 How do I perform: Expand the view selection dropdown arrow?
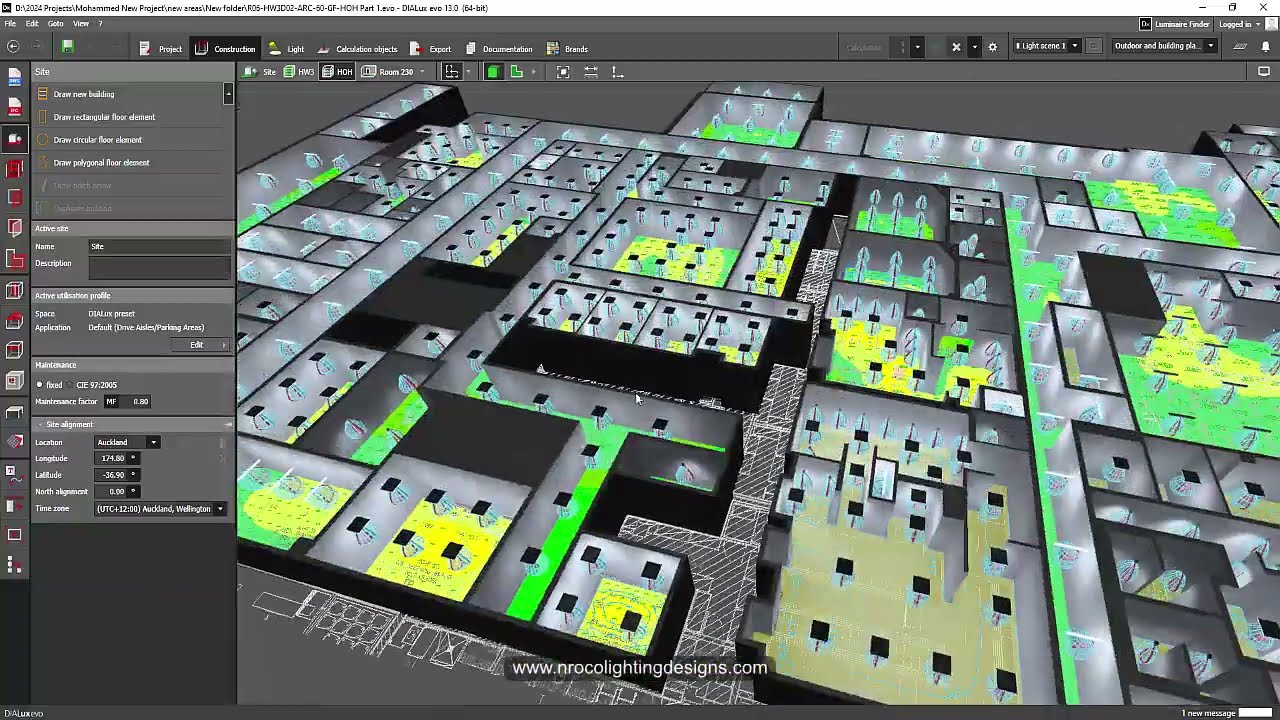(468, 72)
